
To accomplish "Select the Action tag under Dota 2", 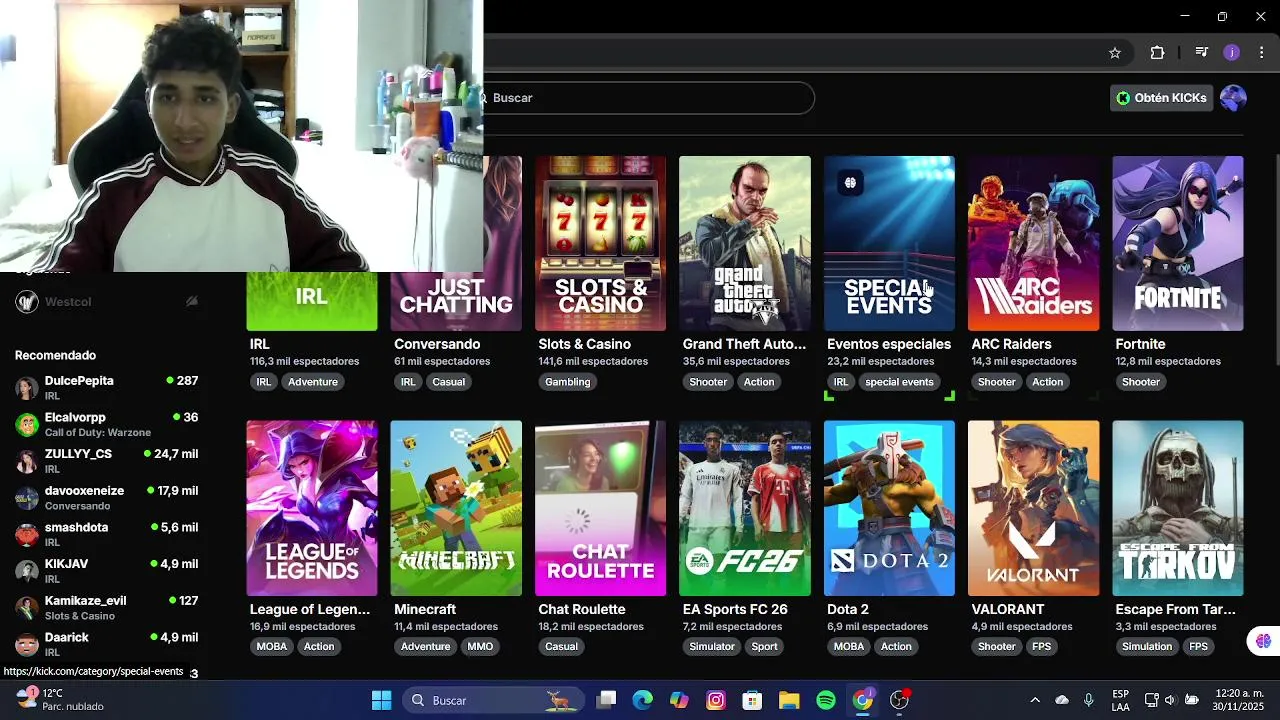I will click(x=896, y=647).
